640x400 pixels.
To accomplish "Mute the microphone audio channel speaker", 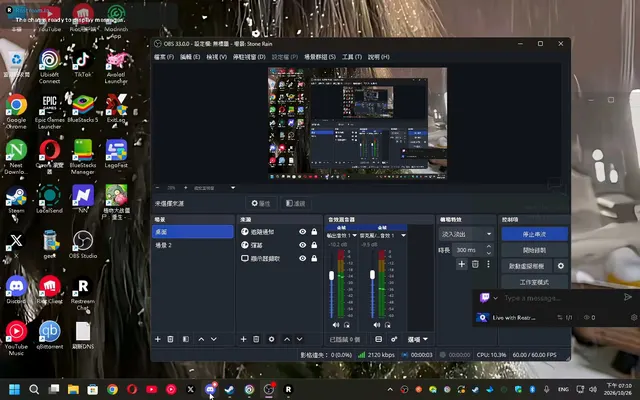I will click(376, 325).
